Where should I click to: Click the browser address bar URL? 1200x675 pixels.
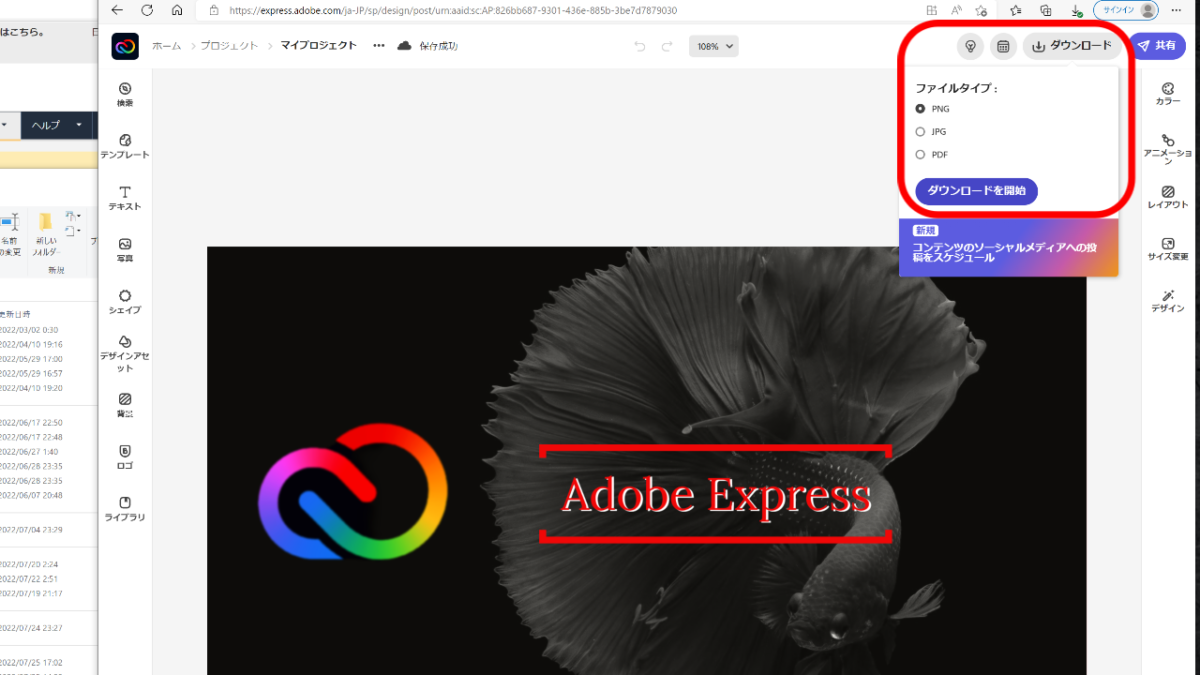click(453, 10)
